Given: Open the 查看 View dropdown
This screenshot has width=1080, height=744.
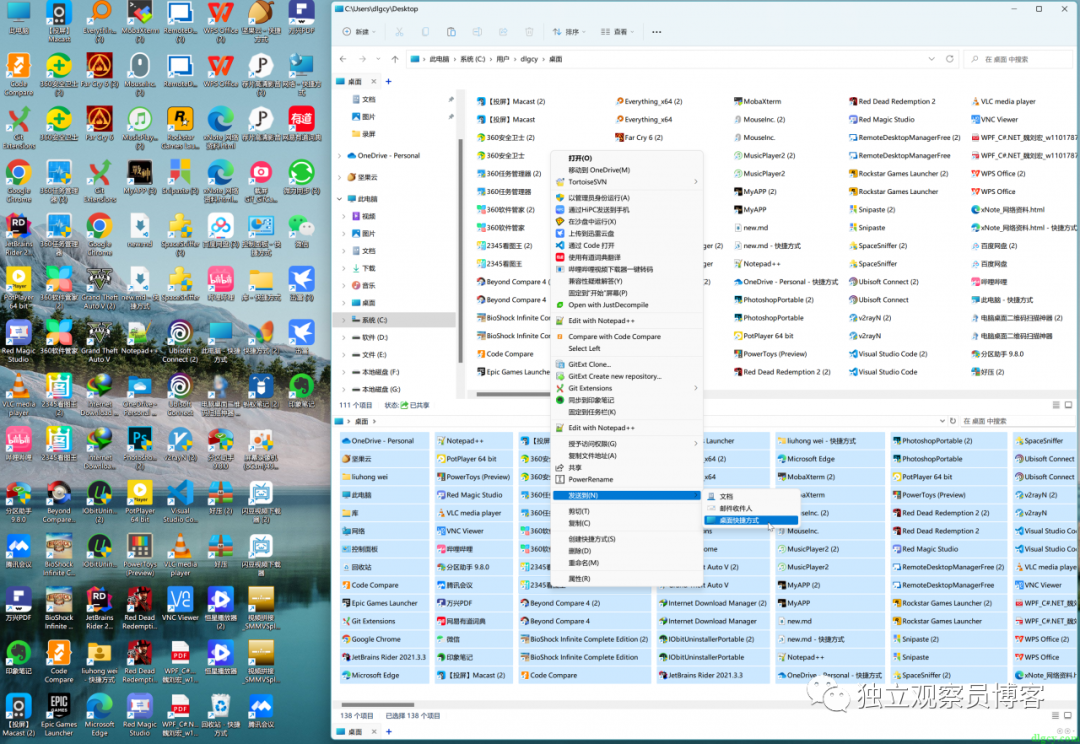Looking at the screenshot, I should (617, 32).
